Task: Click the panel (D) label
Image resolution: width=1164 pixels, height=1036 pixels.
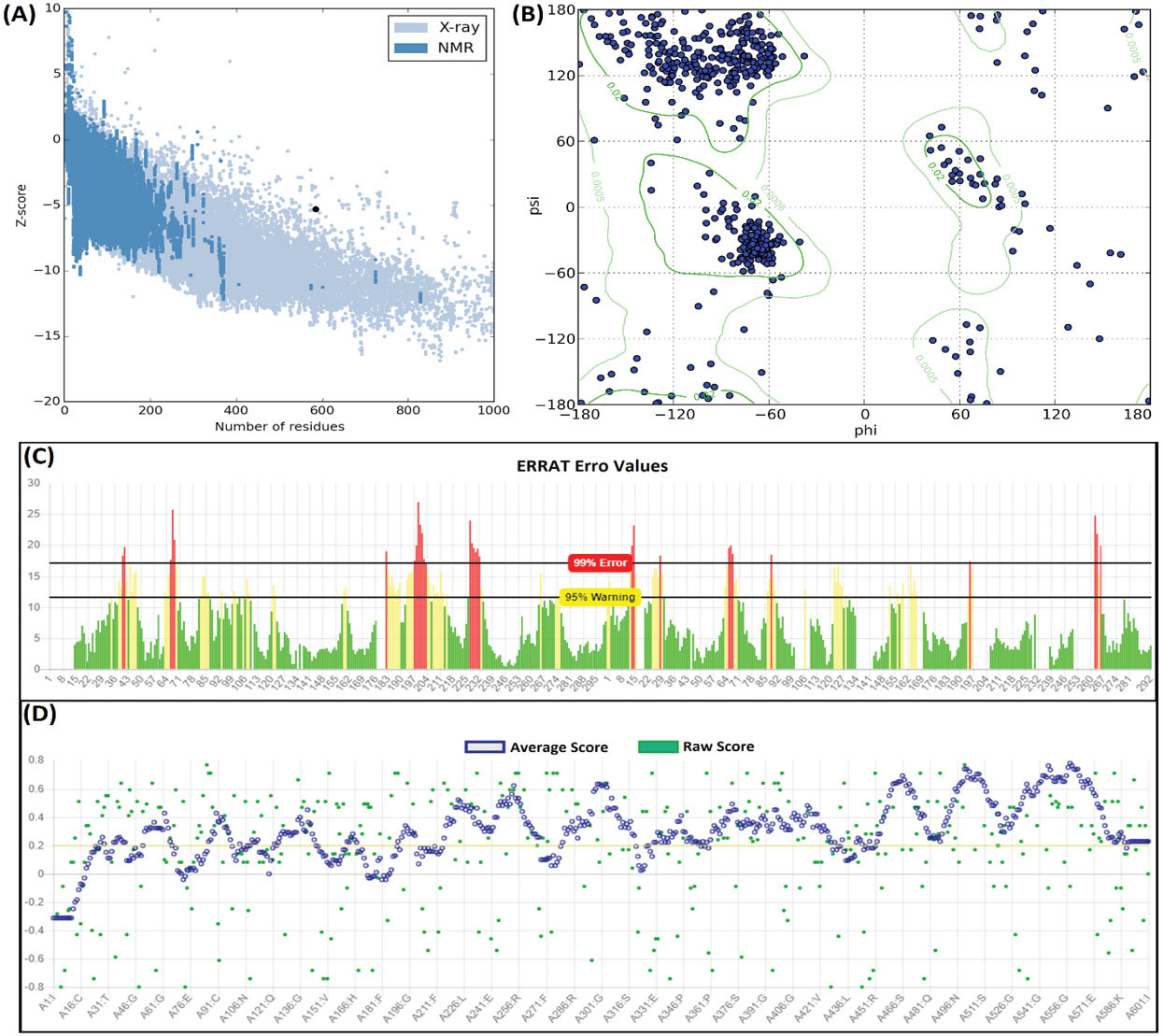Action: [39, 715]
